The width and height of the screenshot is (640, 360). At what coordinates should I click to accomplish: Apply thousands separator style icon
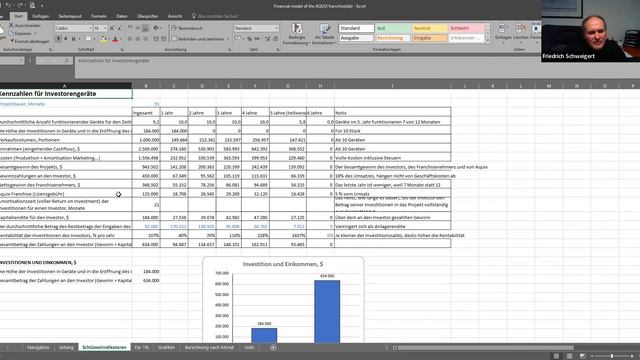point(257,39)
